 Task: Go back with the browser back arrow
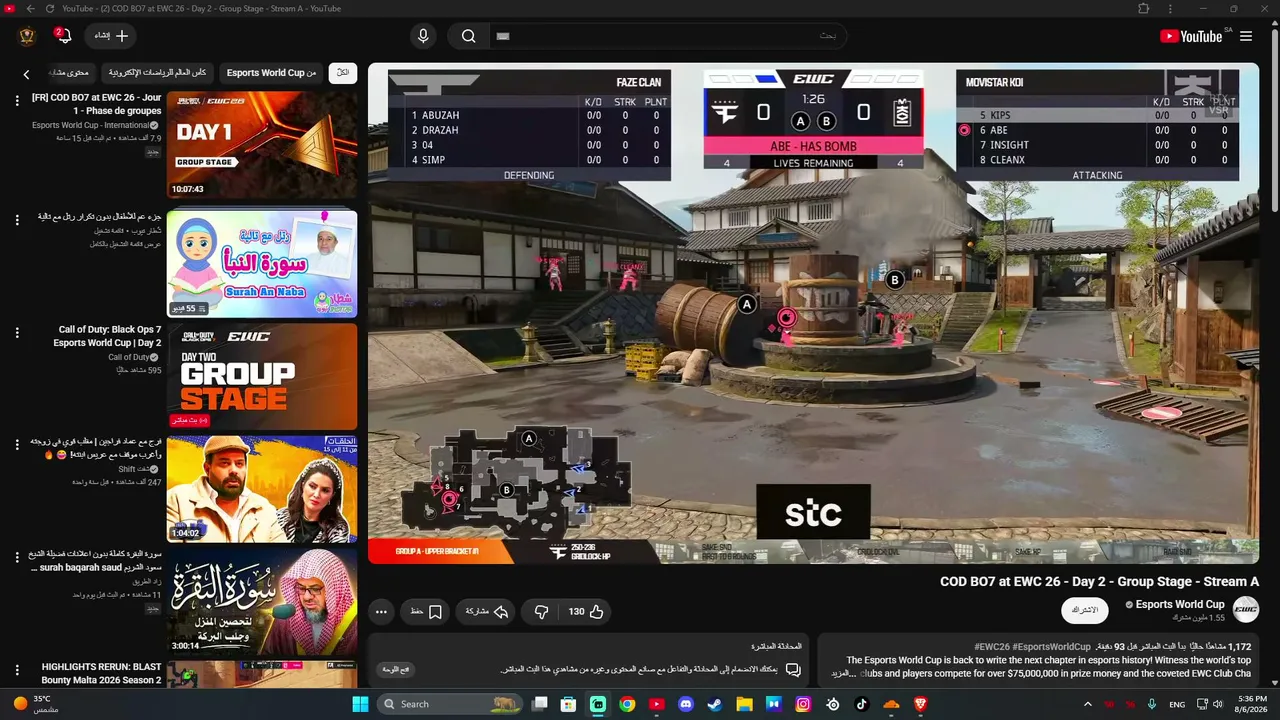[x=30, y=8]
